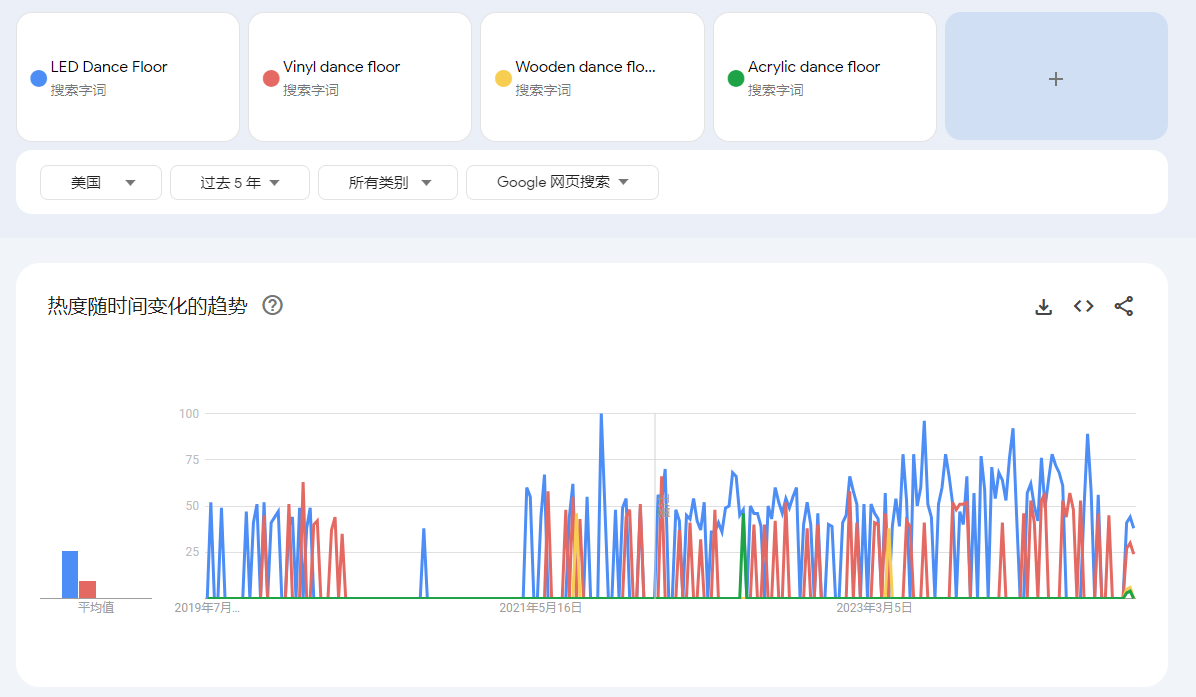Open the 过去 5 年 time range dropdown

(x=239, y=183)
